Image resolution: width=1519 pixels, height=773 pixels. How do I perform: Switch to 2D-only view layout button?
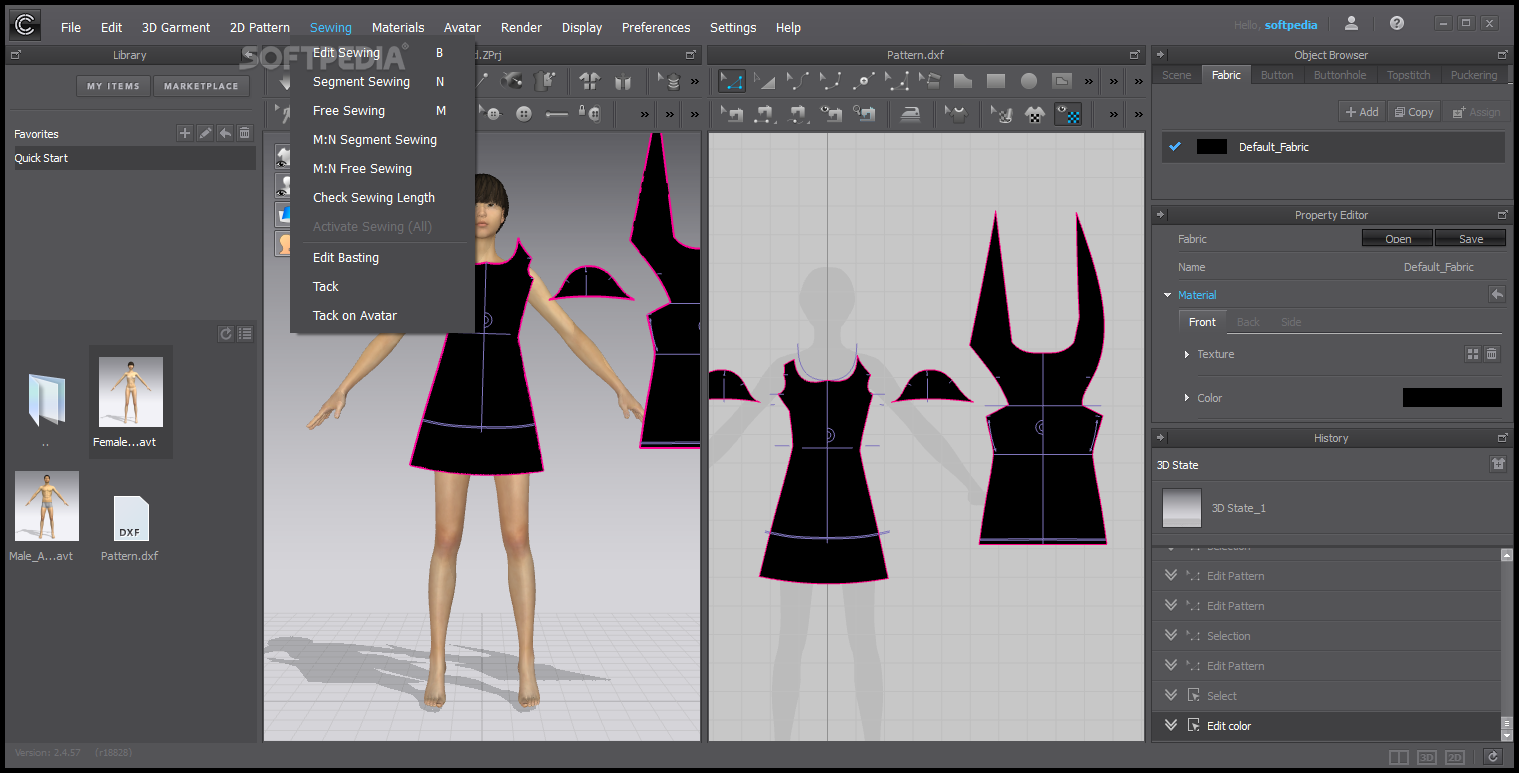1455,757
